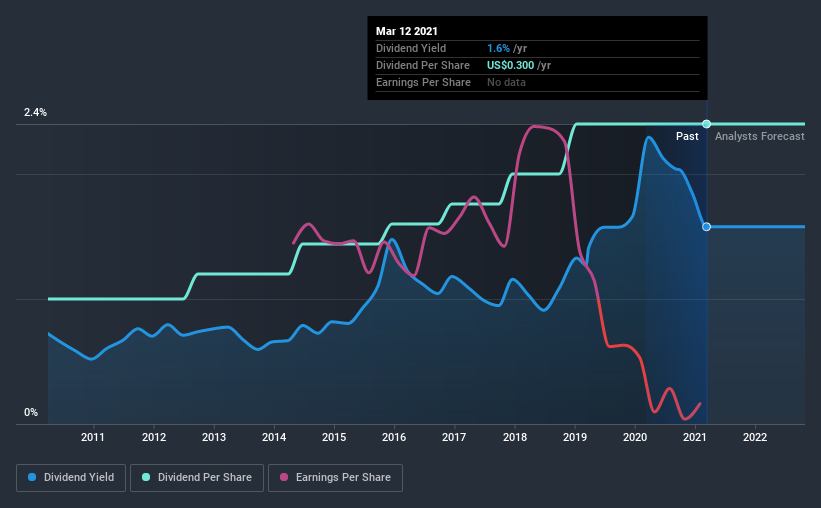The image size is (821, 508).
Task: Click the blue marker on the Dividend Yield line
Action: coord(706,227)
